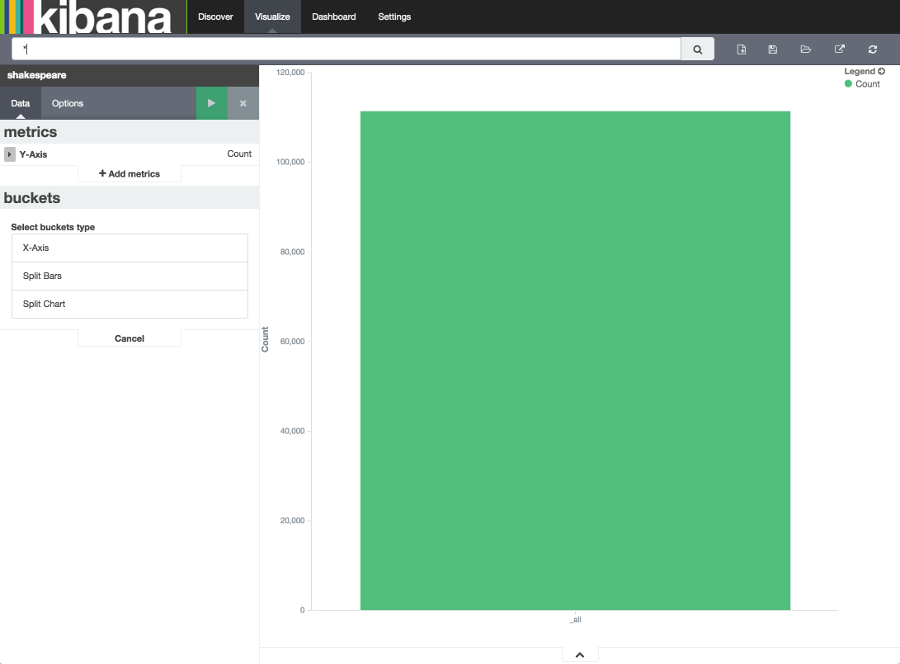Add a new metric with Add metrics
900x664 pixels.
[x=129, y=173]
